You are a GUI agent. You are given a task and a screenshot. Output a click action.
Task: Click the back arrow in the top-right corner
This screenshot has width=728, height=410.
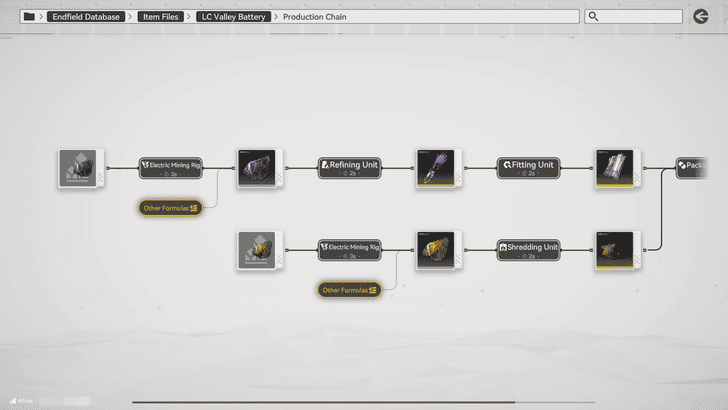[701, 16]
